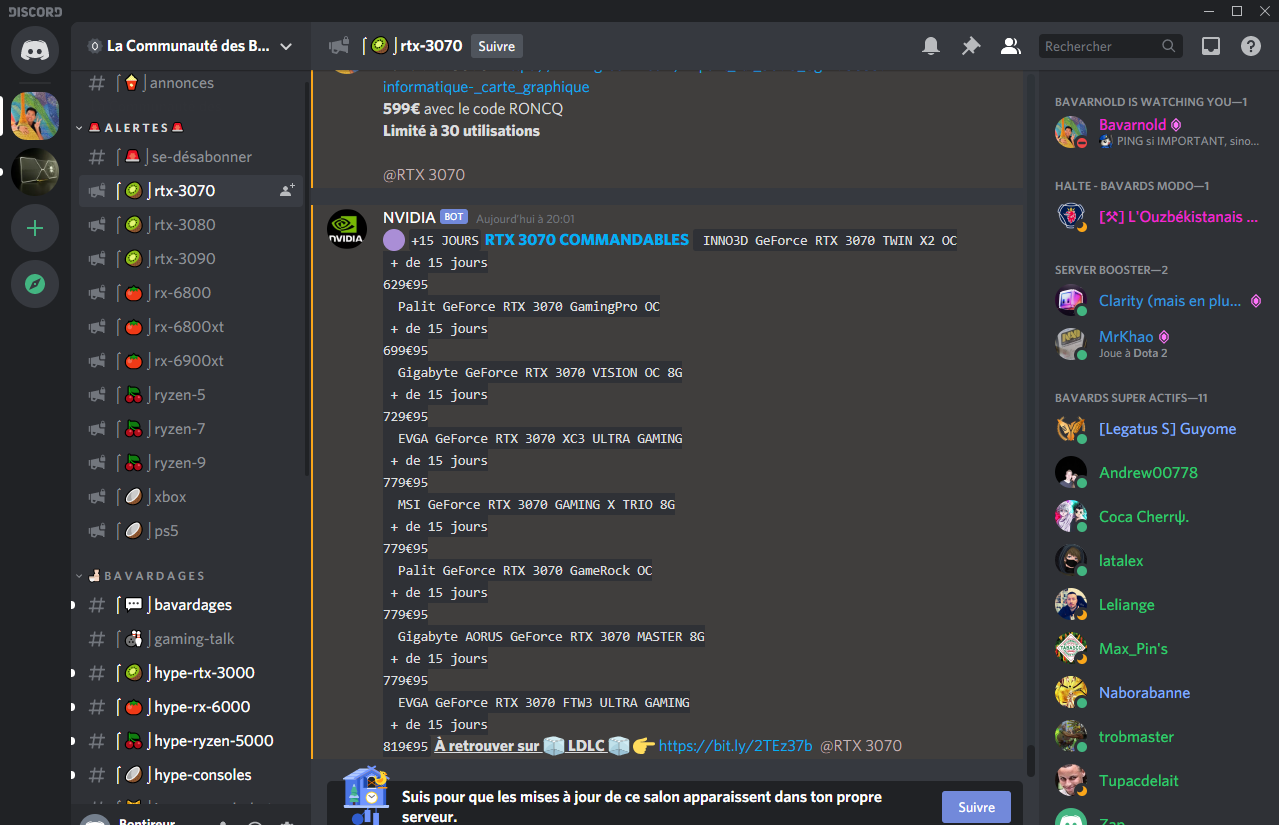The image size is (1279, 825).
Task: Open ryzen-5 channel
Action: [x=190, y=395]
